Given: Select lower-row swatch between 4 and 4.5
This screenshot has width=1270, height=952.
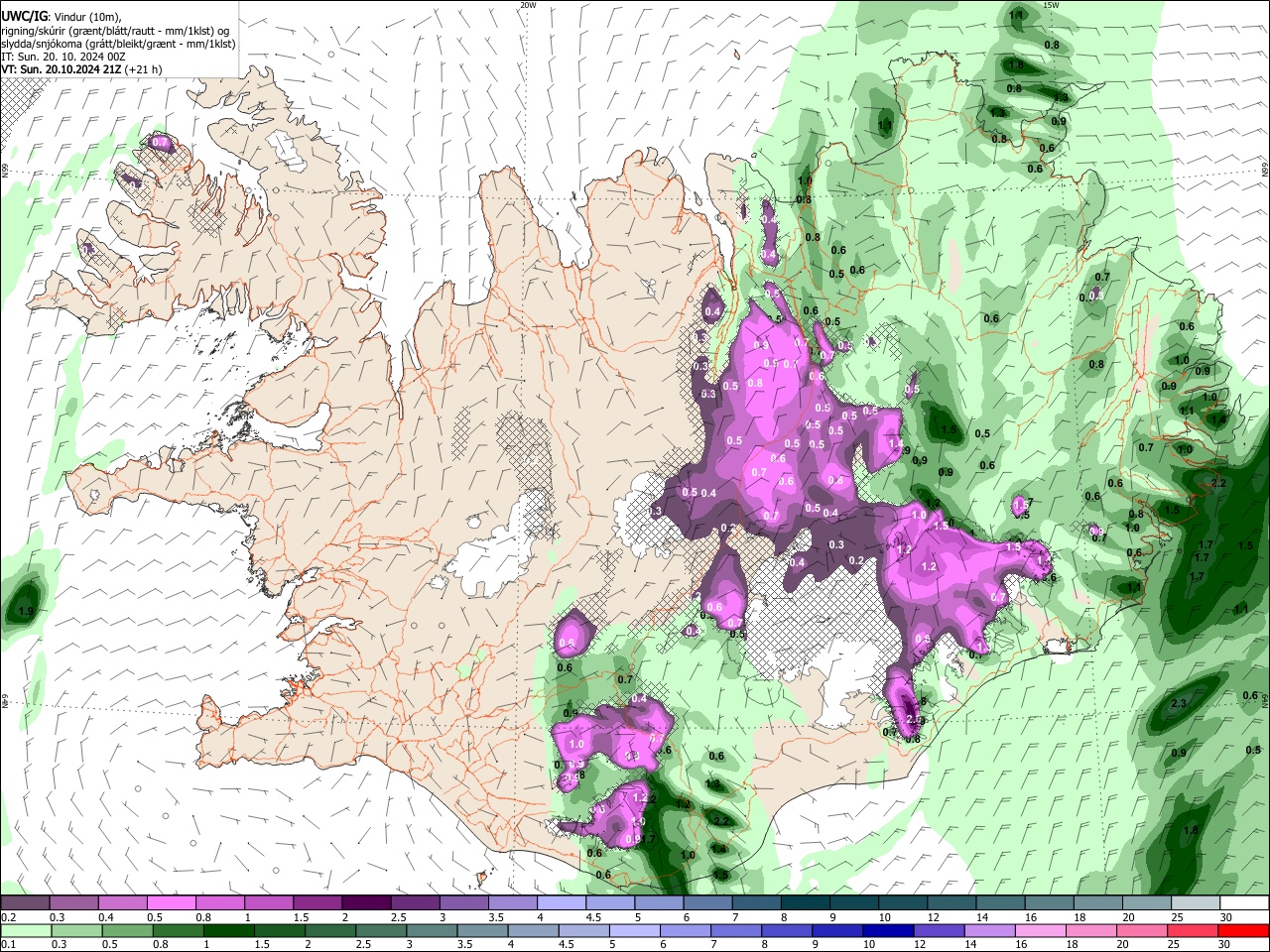Looking at the screenshot, I should click(533, 931).
